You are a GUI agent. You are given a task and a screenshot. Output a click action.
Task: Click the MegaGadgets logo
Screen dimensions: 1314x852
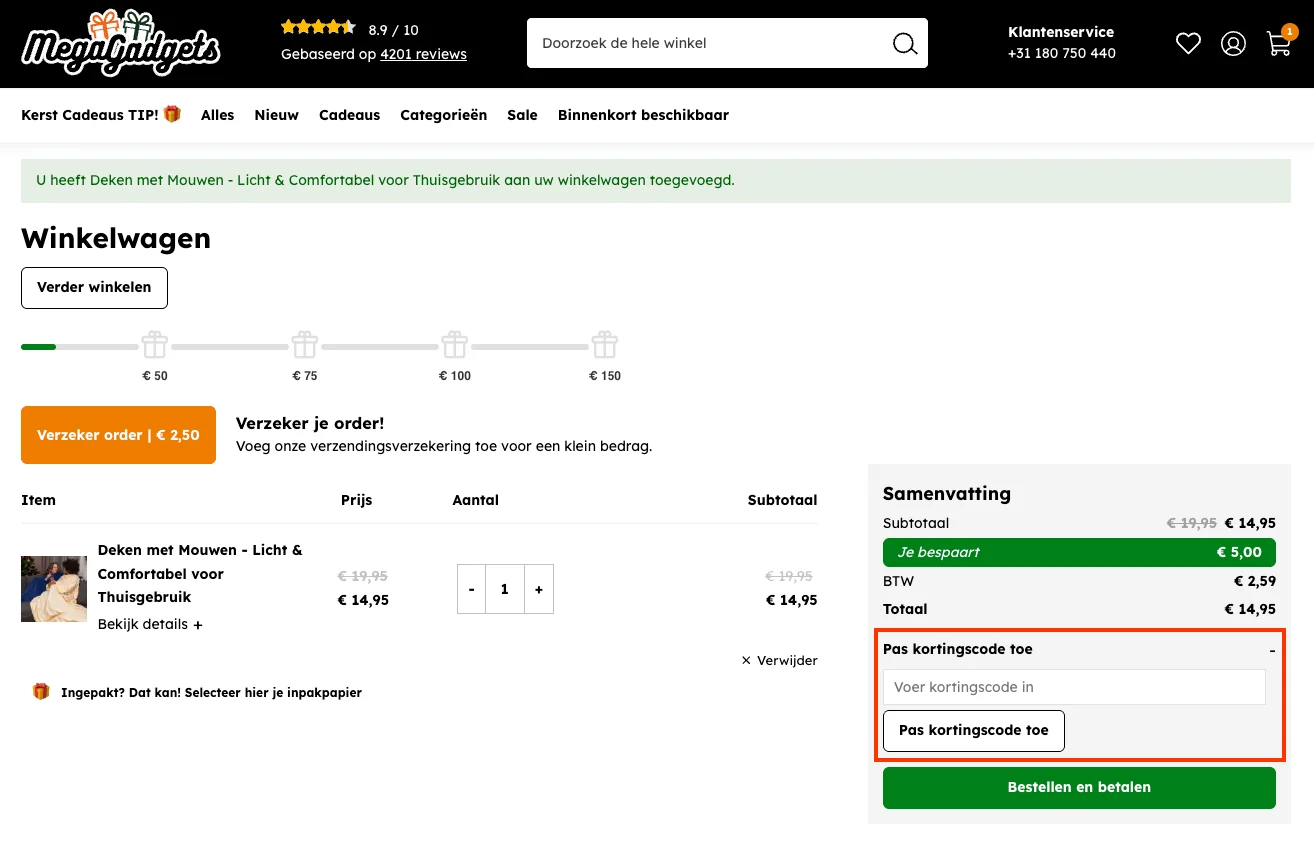coord(120,43)
